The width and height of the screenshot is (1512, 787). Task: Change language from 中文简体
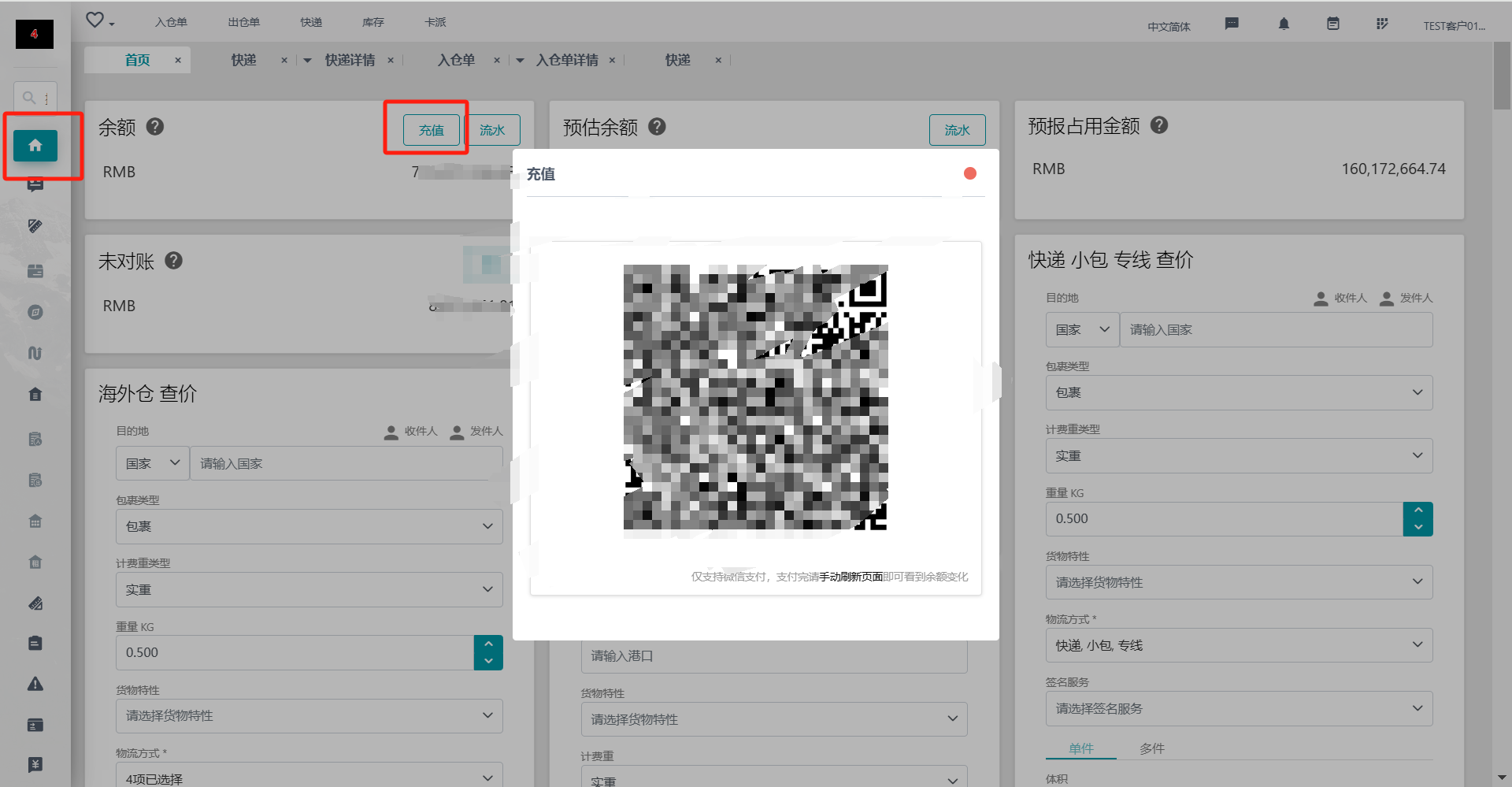[1169, 26]
